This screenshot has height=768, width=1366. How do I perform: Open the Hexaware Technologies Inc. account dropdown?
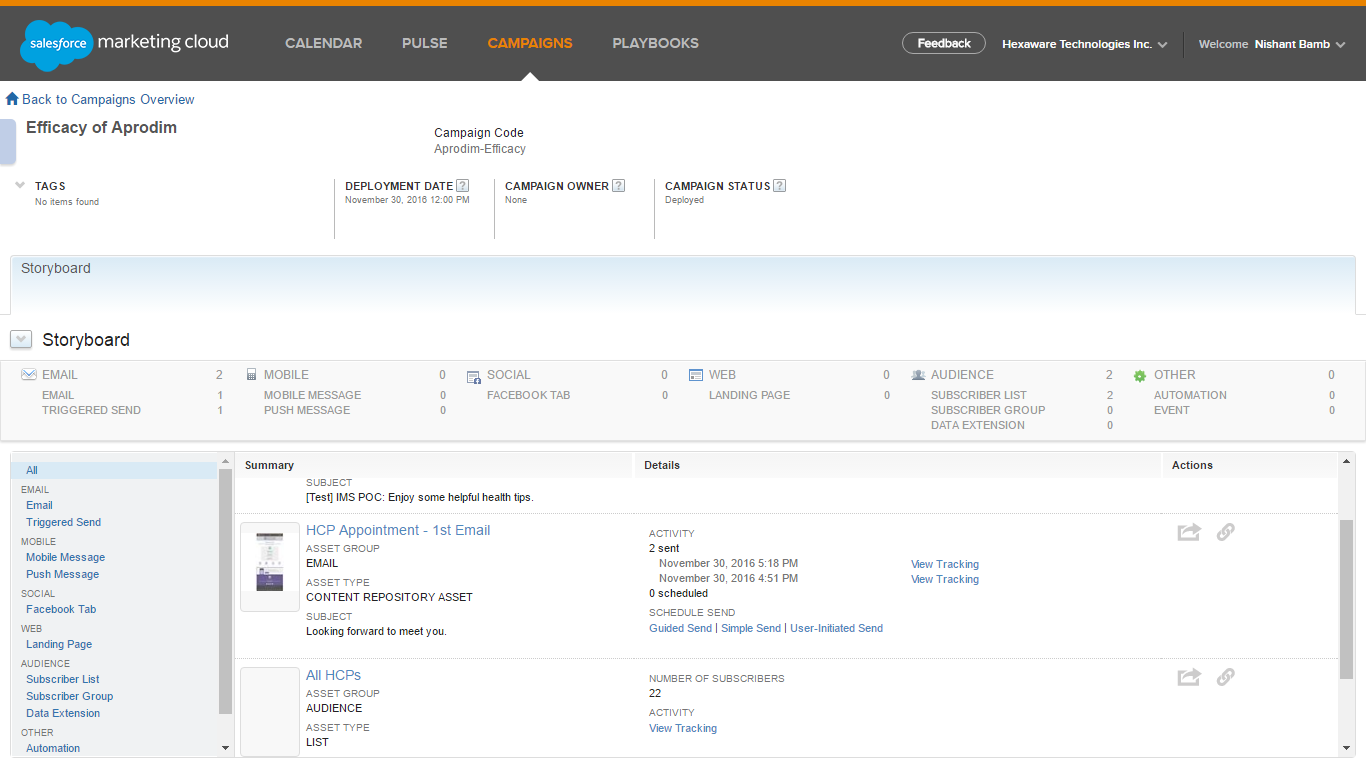tap(1085, 44)
